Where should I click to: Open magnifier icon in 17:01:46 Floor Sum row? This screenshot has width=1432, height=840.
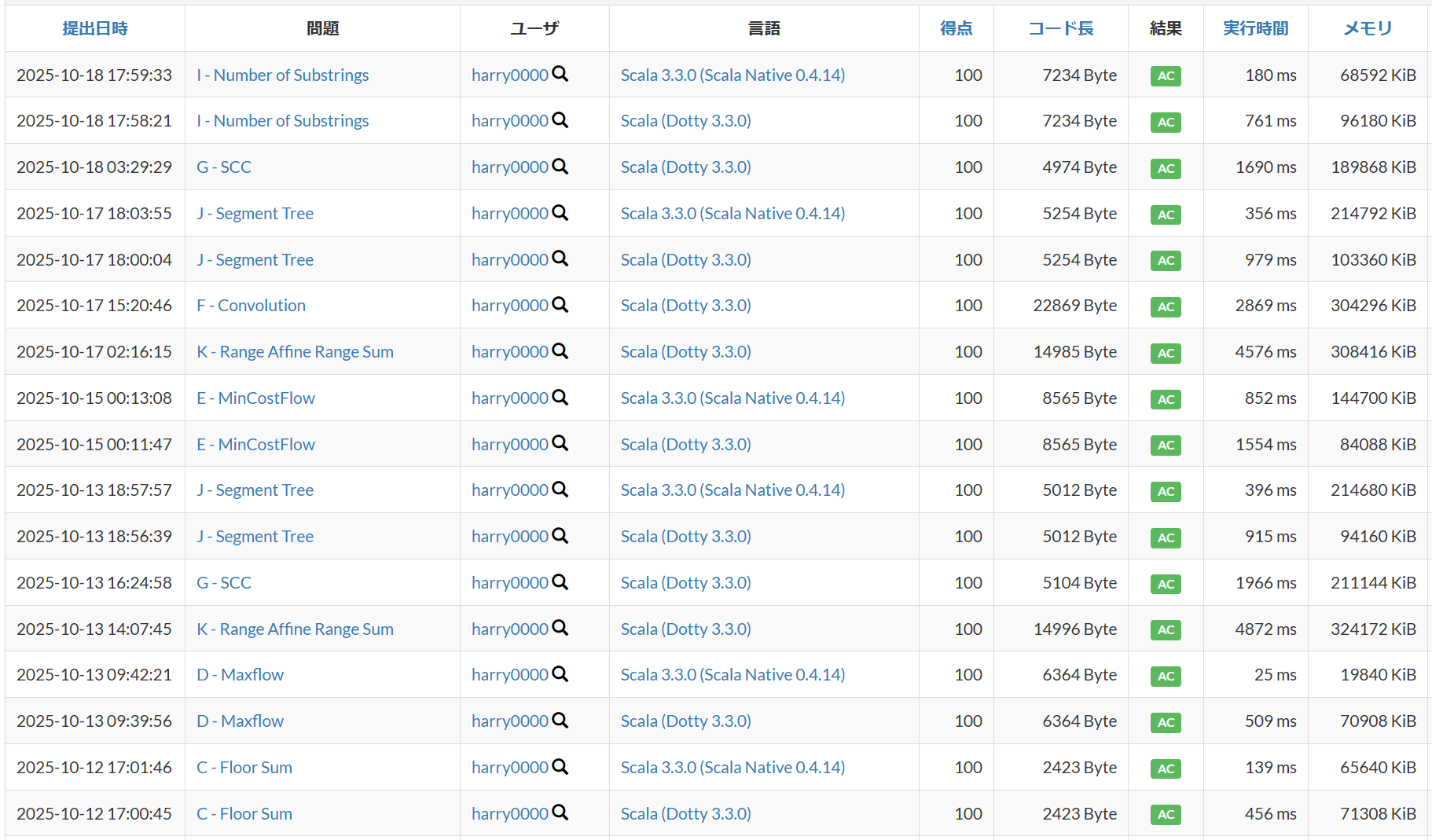pos(560,767)
